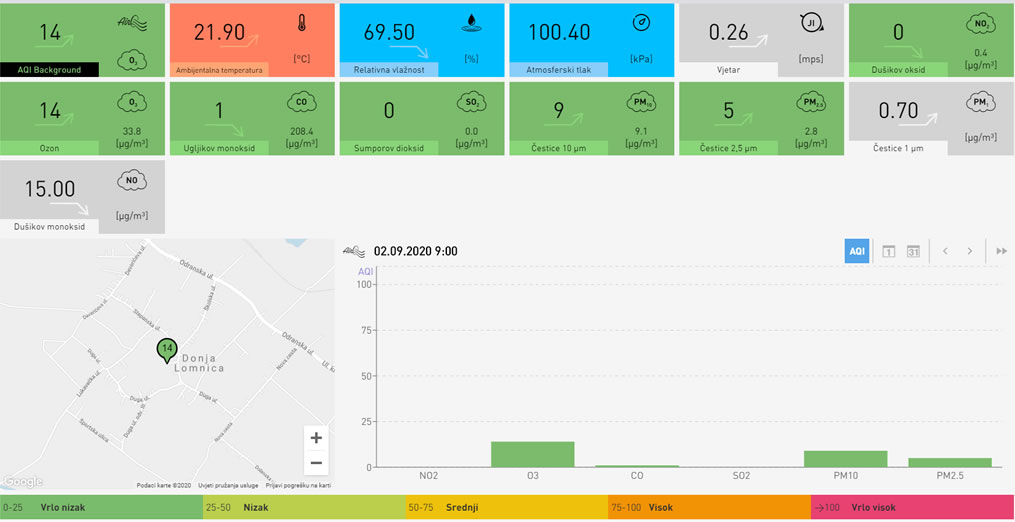Open the Uvjeti pružanja usluge link
Screen dimensions: 1015x522
point(226,485)
